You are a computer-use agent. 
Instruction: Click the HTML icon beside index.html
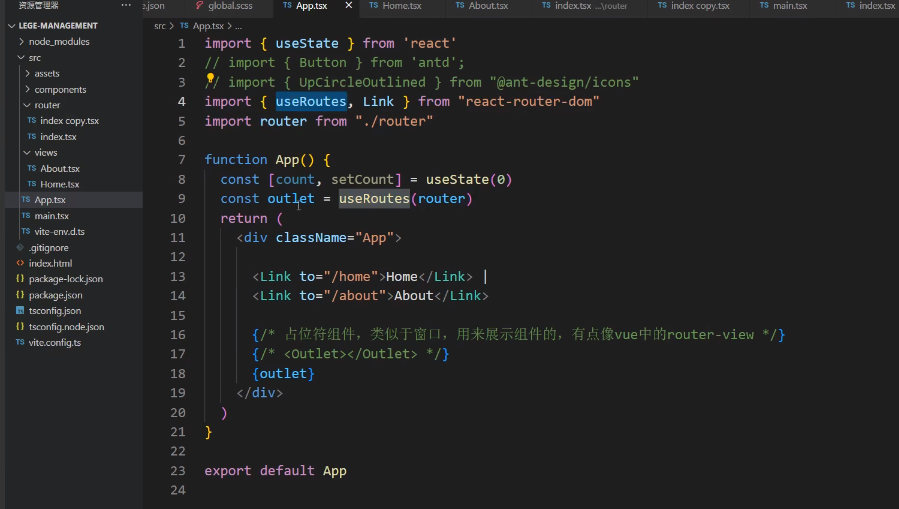click(20, 263)
